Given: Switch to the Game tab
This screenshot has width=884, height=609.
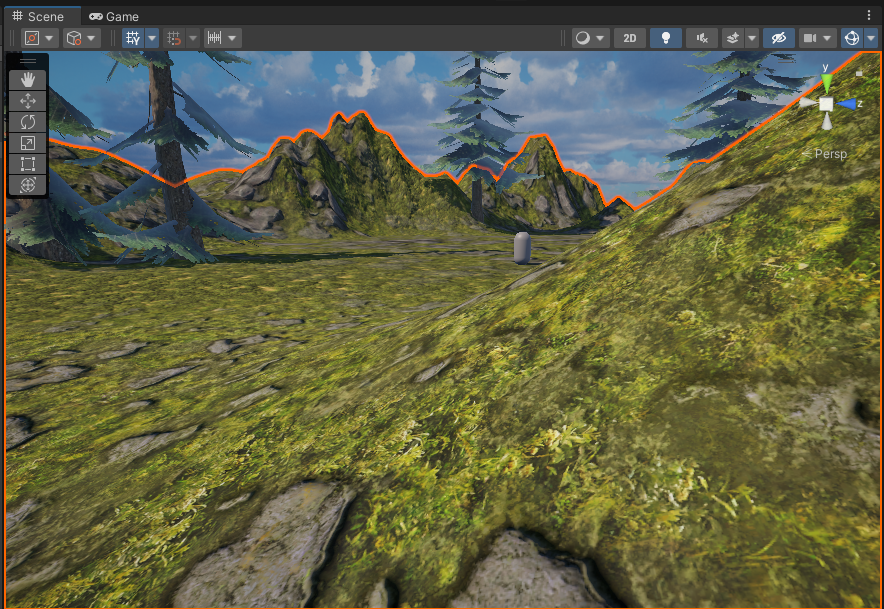Looking at the screenshot, I should tap(114, 16).
